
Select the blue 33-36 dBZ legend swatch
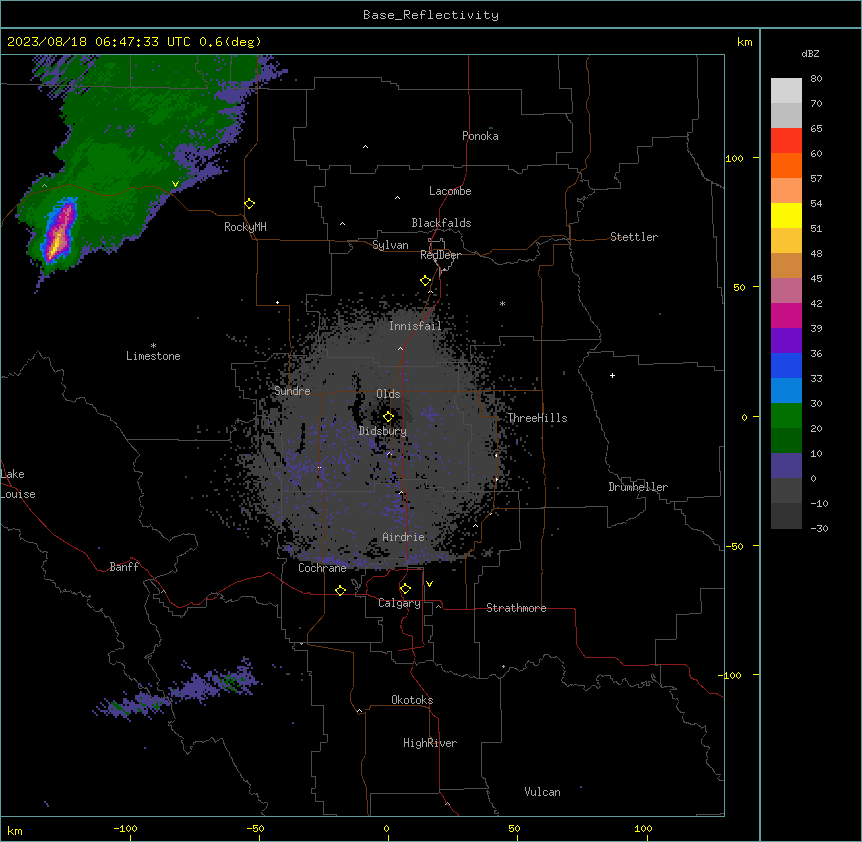(x=786, y=365)
